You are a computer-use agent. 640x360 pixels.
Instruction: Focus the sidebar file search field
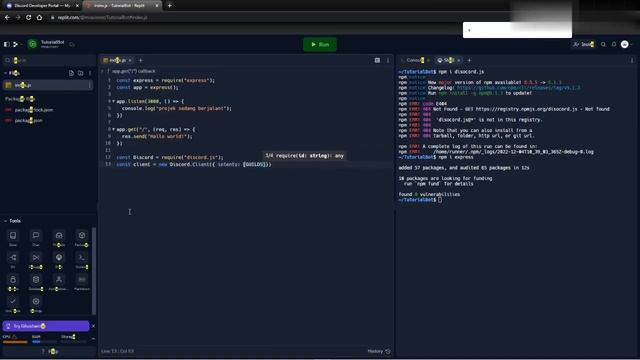tap(48, 60)
